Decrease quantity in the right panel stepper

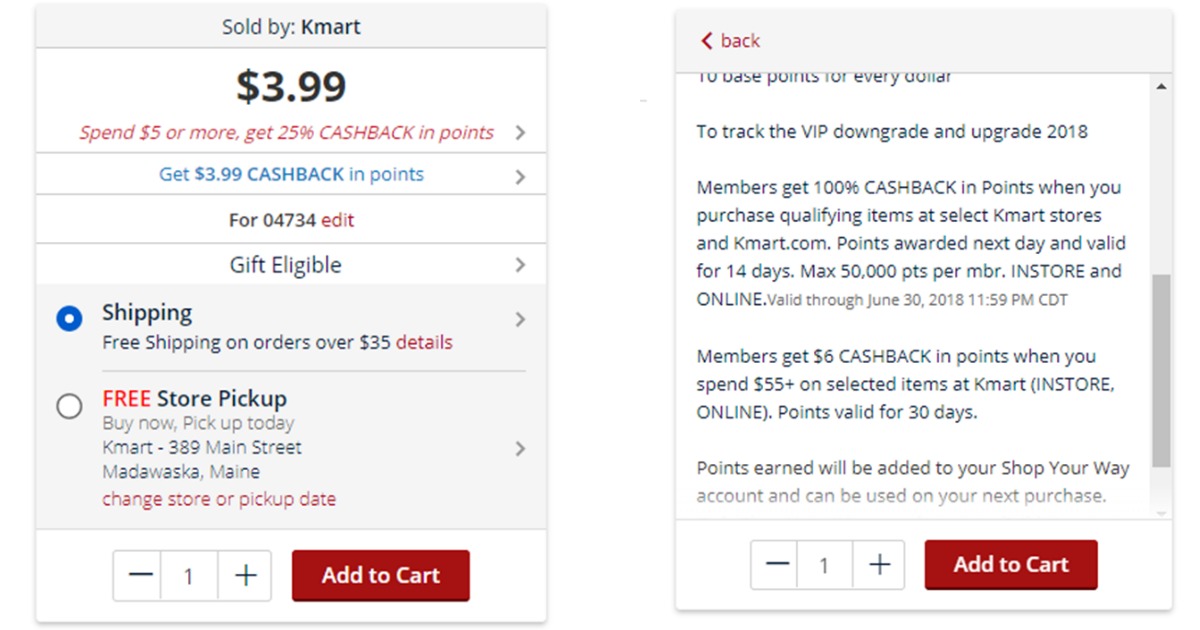pos(777,565)
